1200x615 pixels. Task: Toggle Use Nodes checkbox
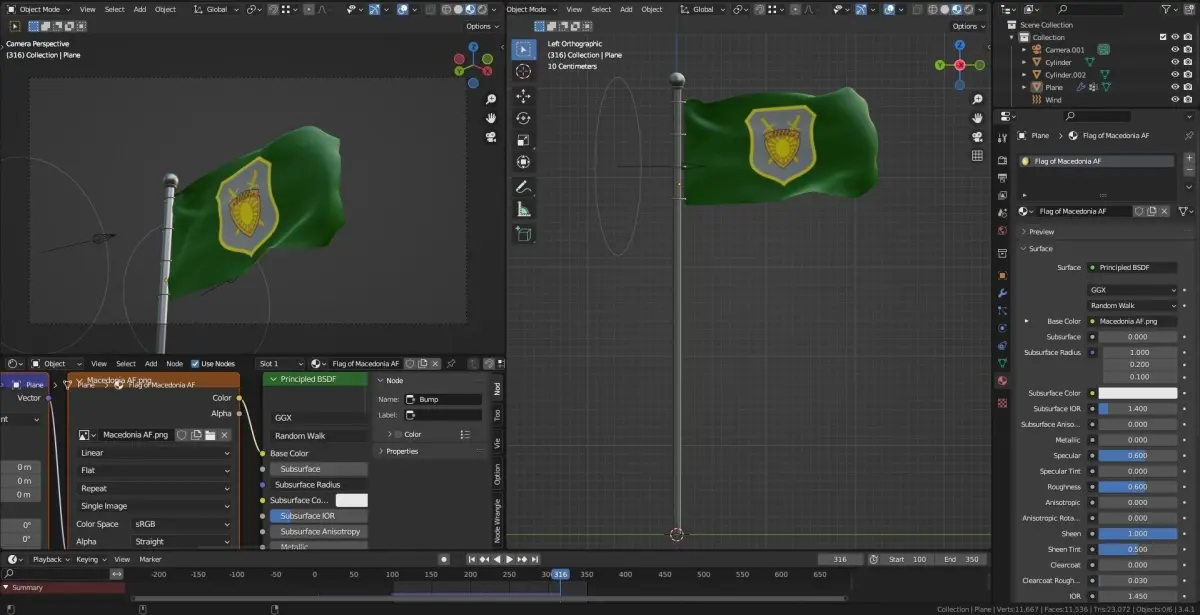point(195,364)
